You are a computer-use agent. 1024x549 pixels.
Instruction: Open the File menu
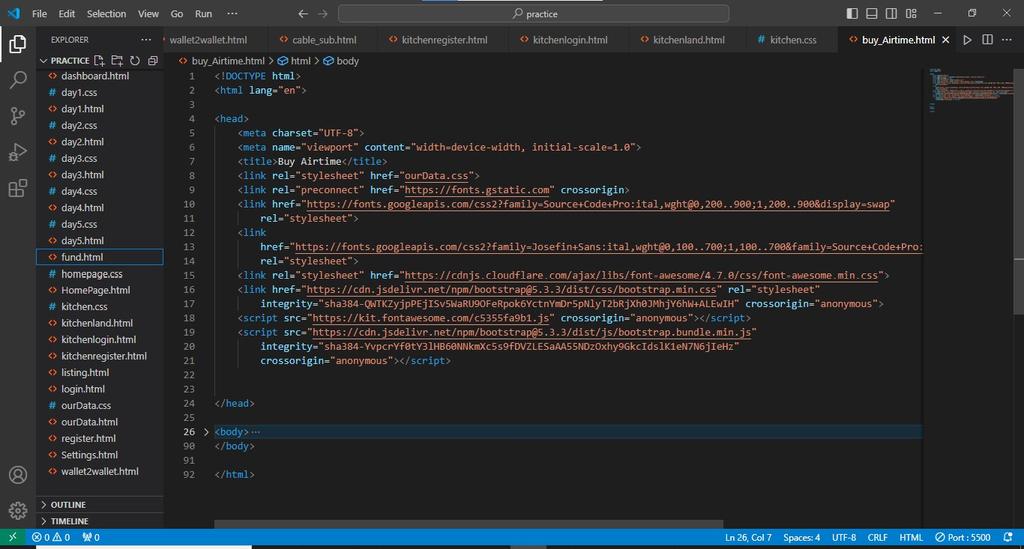[39, 14]
